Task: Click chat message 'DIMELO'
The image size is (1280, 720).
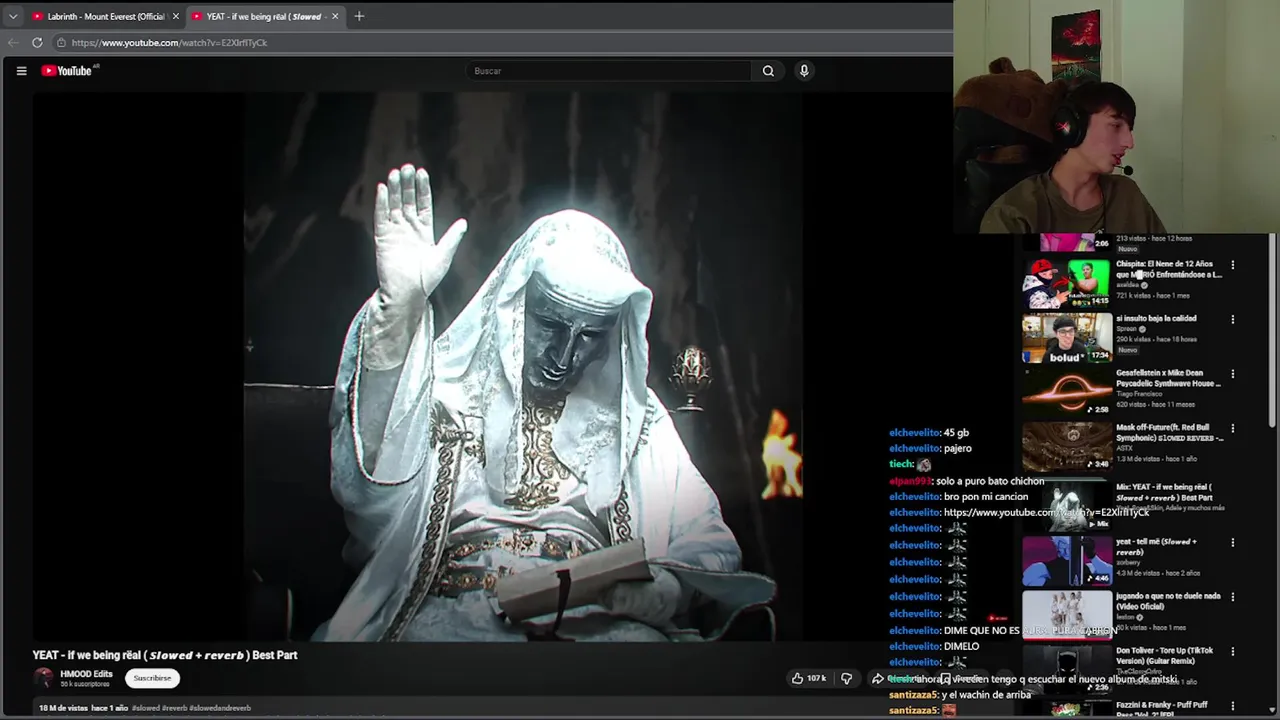Action: pos(961,647)
